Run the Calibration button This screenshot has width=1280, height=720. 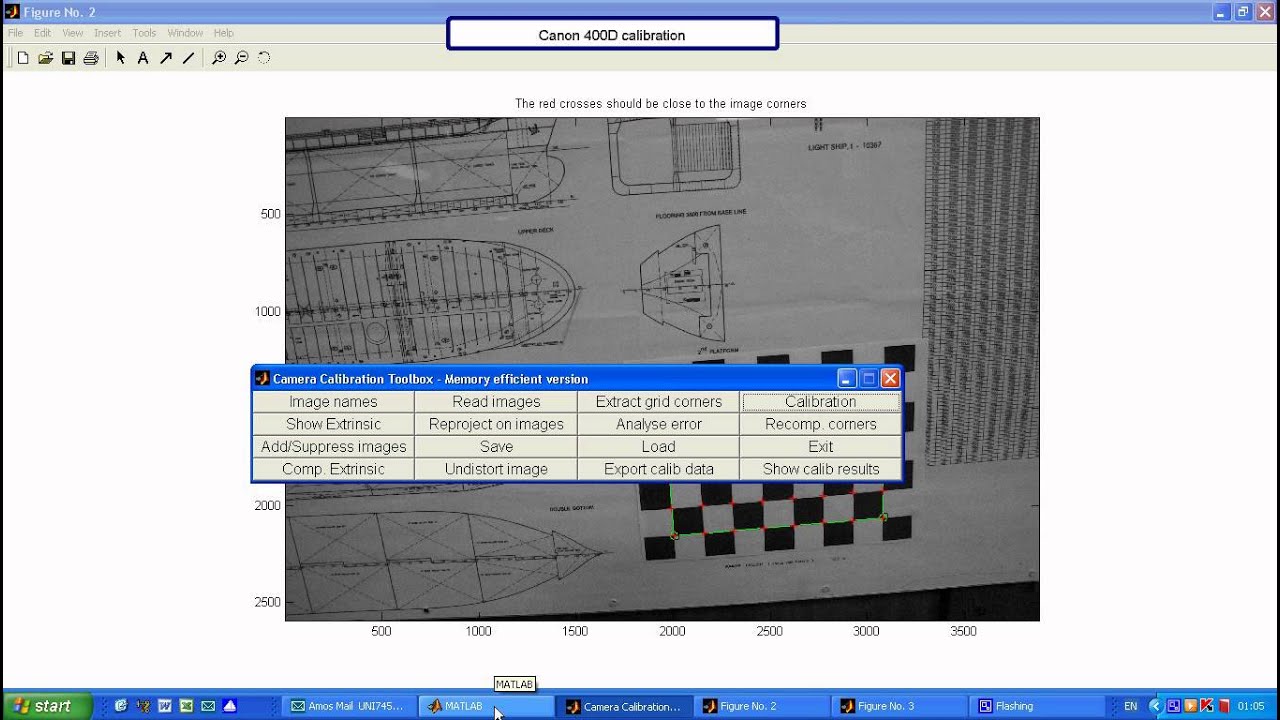tap(821, 402)
